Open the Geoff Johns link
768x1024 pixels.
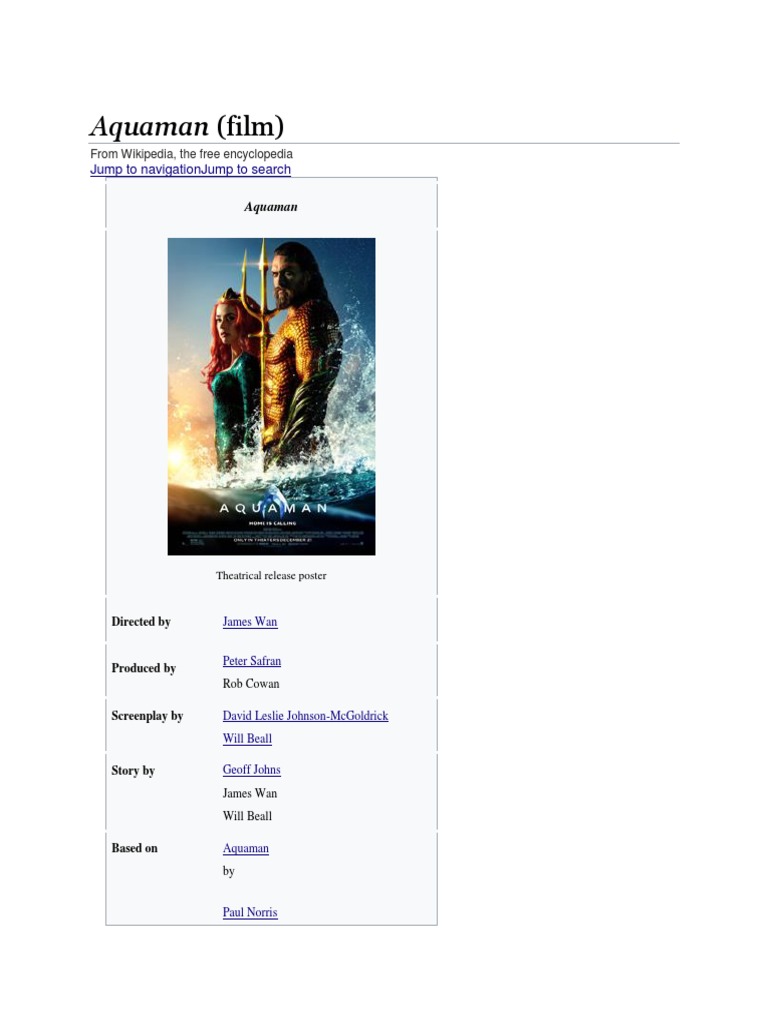coord(251,769)
